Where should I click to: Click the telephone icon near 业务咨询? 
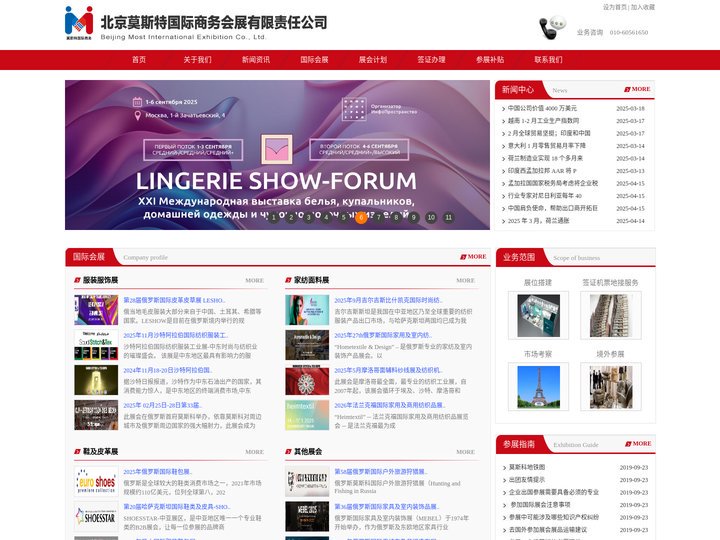pyautogui.click(x=552, y=28)
